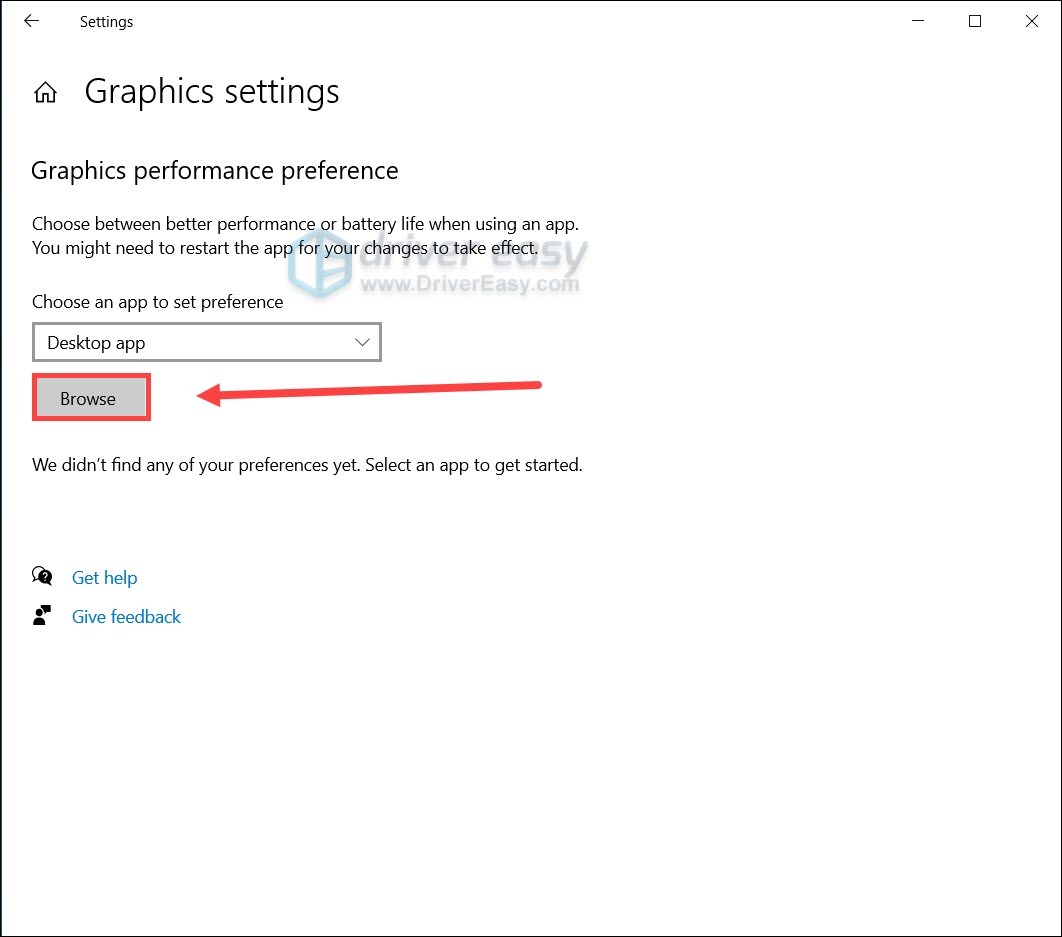Go back using the Settings back arrow
Viewport: 1062px width, 937px height.
coord(31,21)
